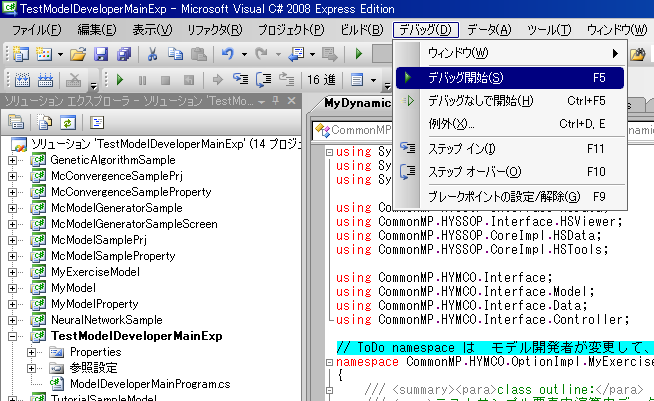The width and height of the screenshot is (654, 401).
Task: Click the Break All pause icon
Action: coord(143,80)
